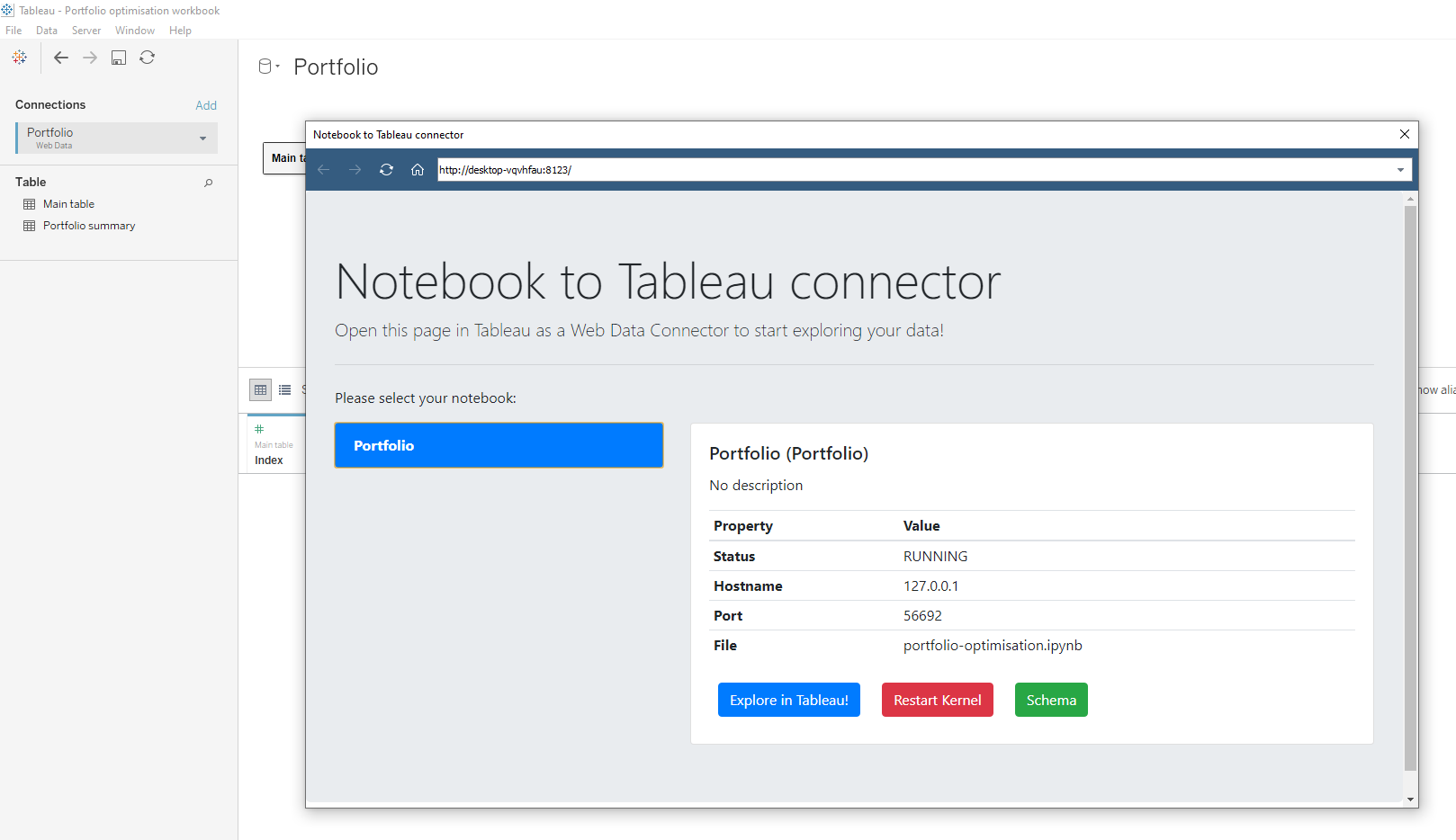This screenshot has width=1456, height=840.
Task: Click the Portfolio data source title
Action: (336, 67)
